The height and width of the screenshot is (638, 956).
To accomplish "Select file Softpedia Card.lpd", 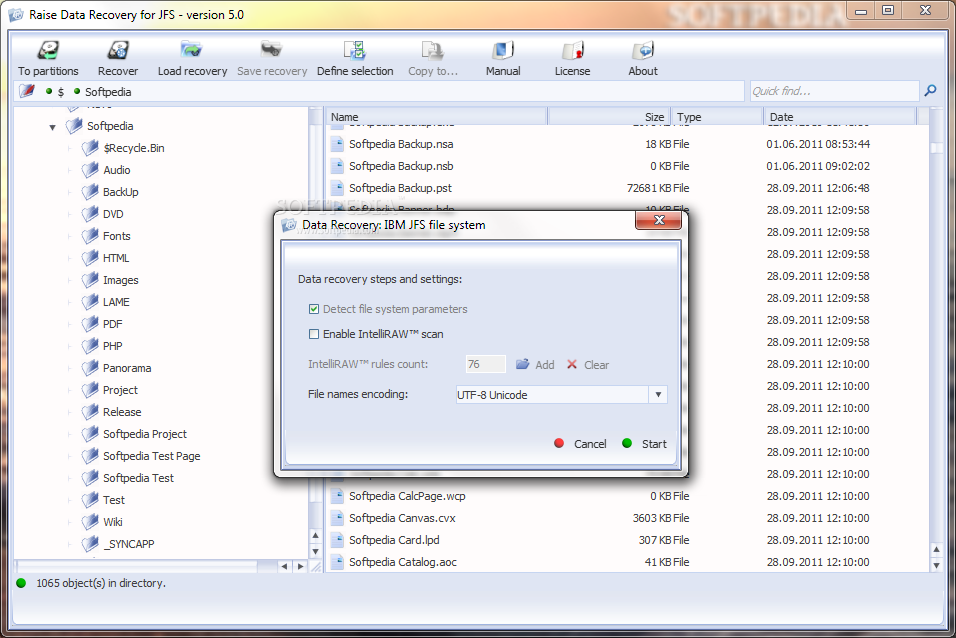I will pos(394,540).
